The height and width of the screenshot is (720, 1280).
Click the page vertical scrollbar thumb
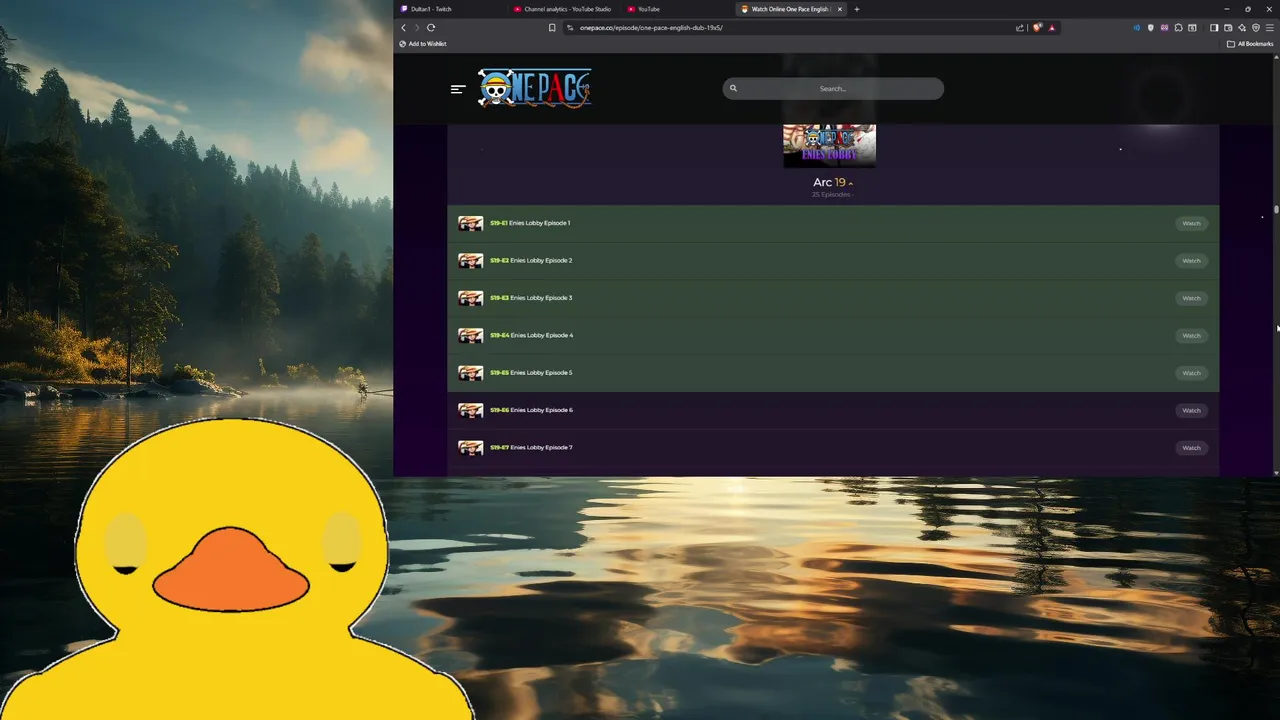pyautogui.click(x=1276, y=210)
